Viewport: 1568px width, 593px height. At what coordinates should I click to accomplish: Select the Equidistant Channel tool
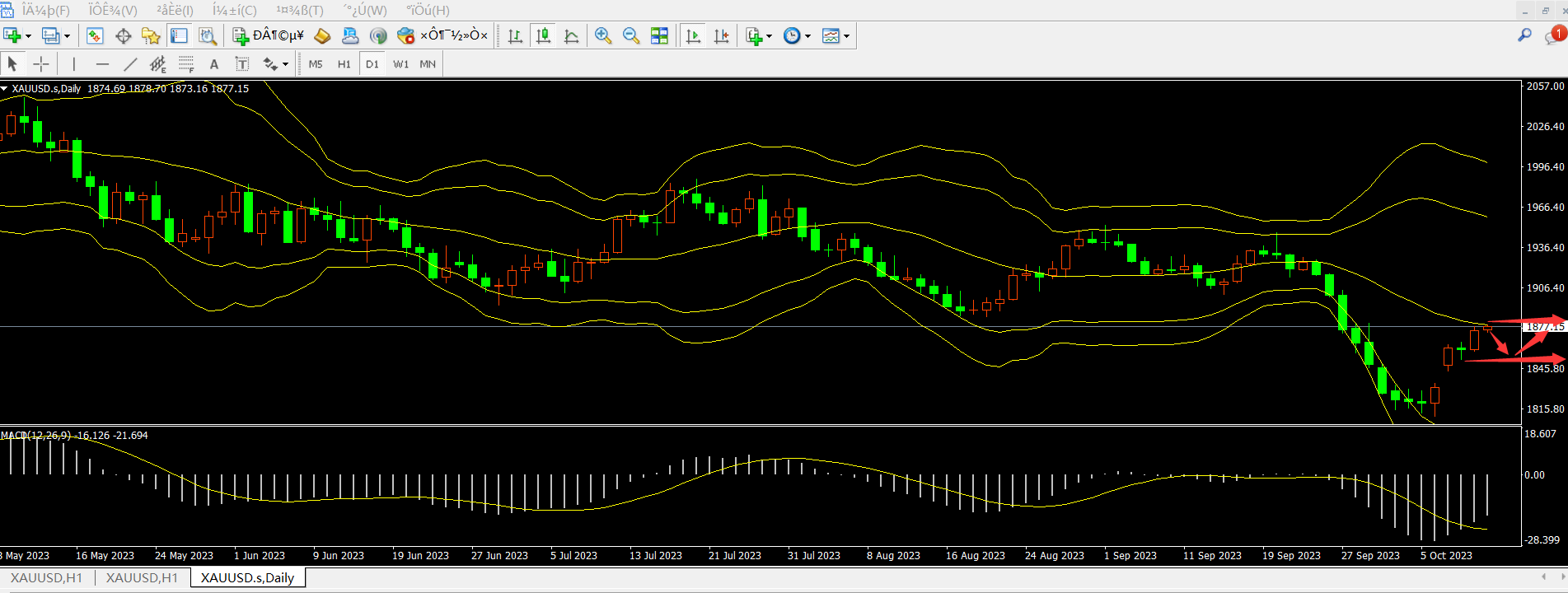pyautogui.click(x=158, y=63)
